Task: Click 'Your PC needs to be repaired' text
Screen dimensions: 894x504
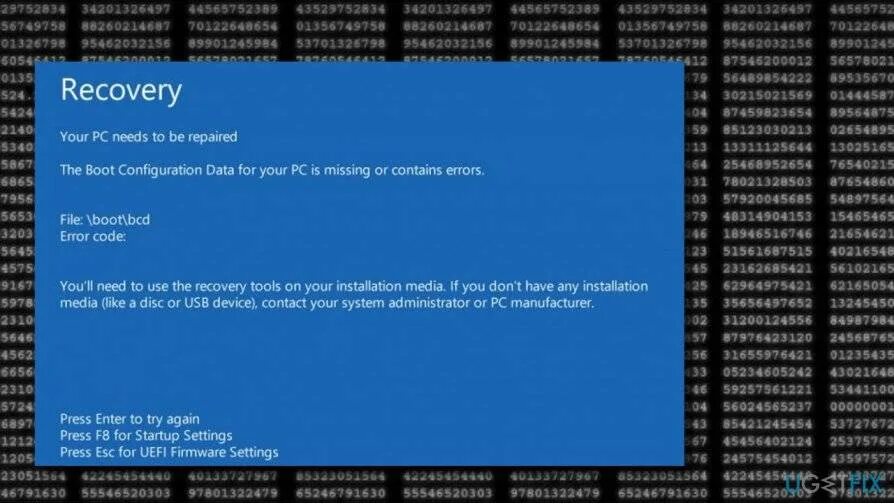Action: 149,137
